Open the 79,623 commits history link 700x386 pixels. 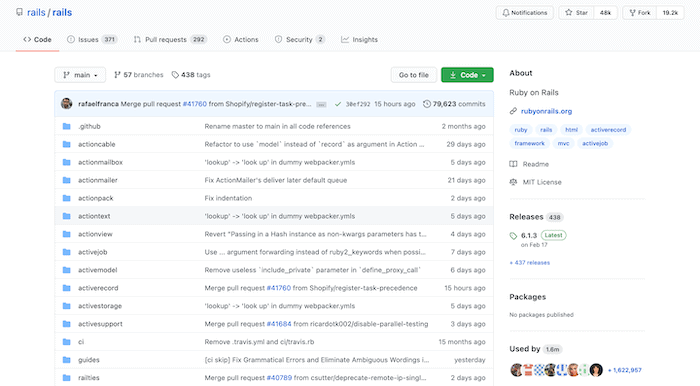(x=454, y=104)
